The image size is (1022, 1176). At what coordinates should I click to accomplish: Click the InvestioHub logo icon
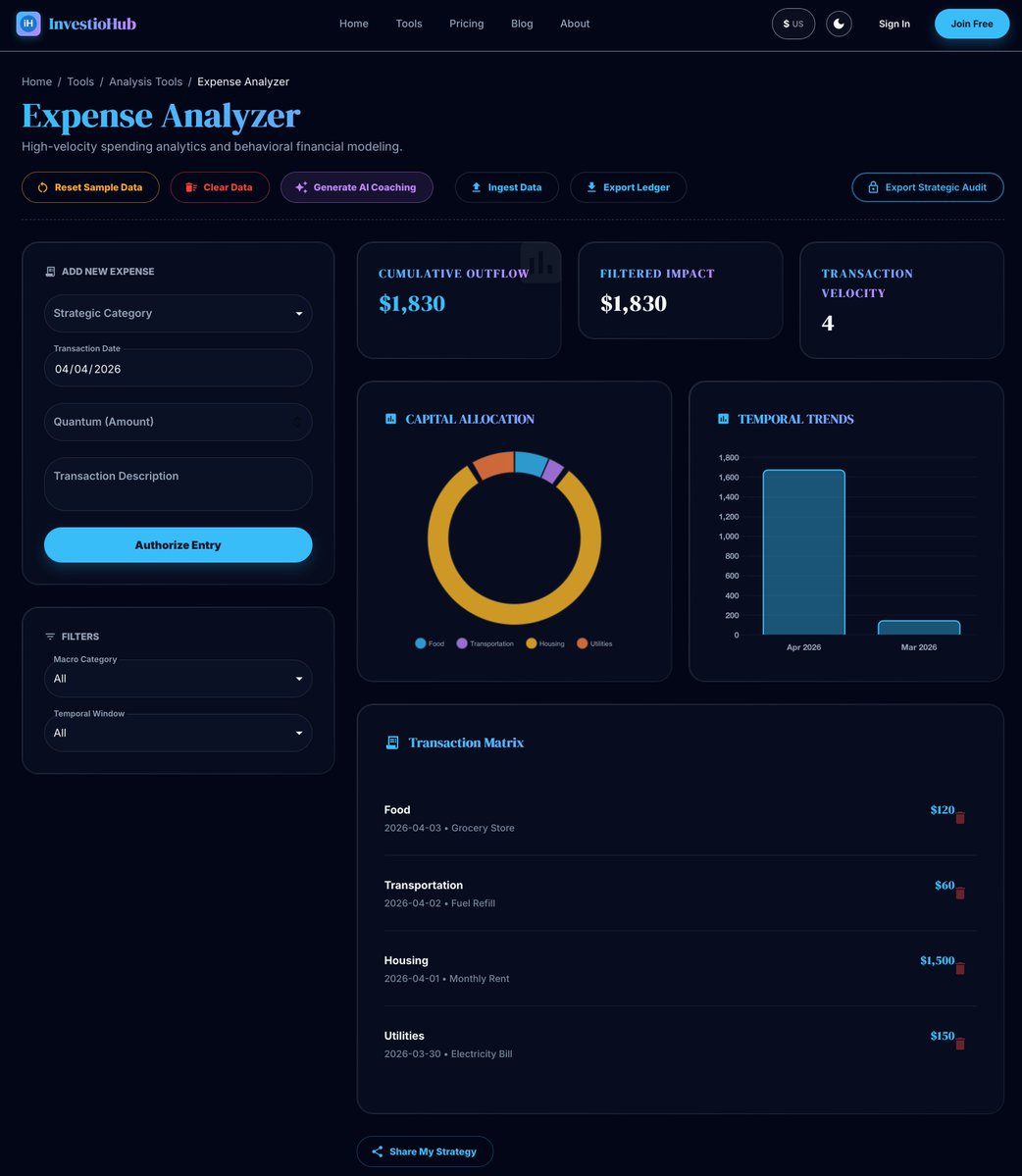point(27,24)
